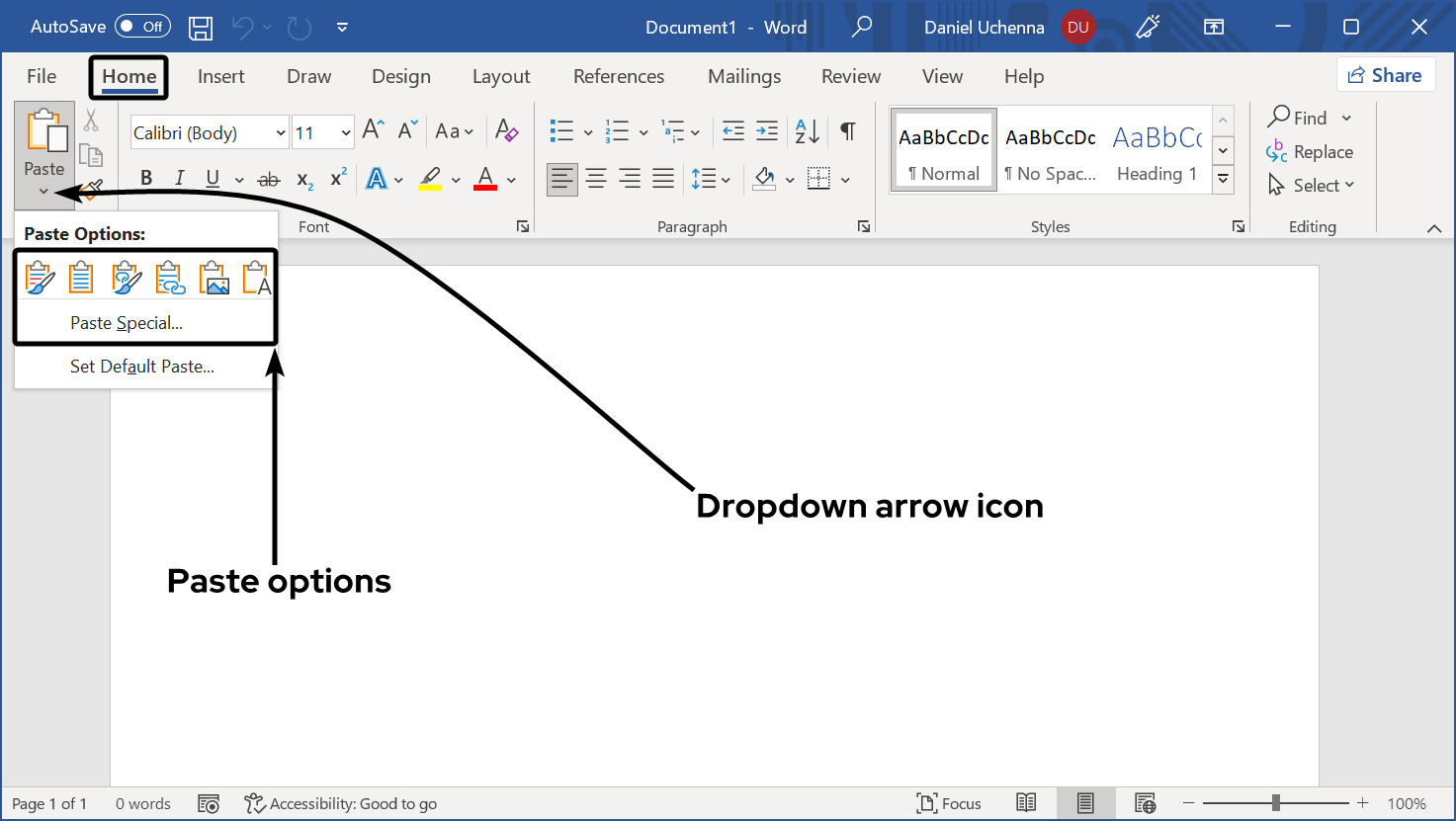Open the Review ribbon tab

850,76
